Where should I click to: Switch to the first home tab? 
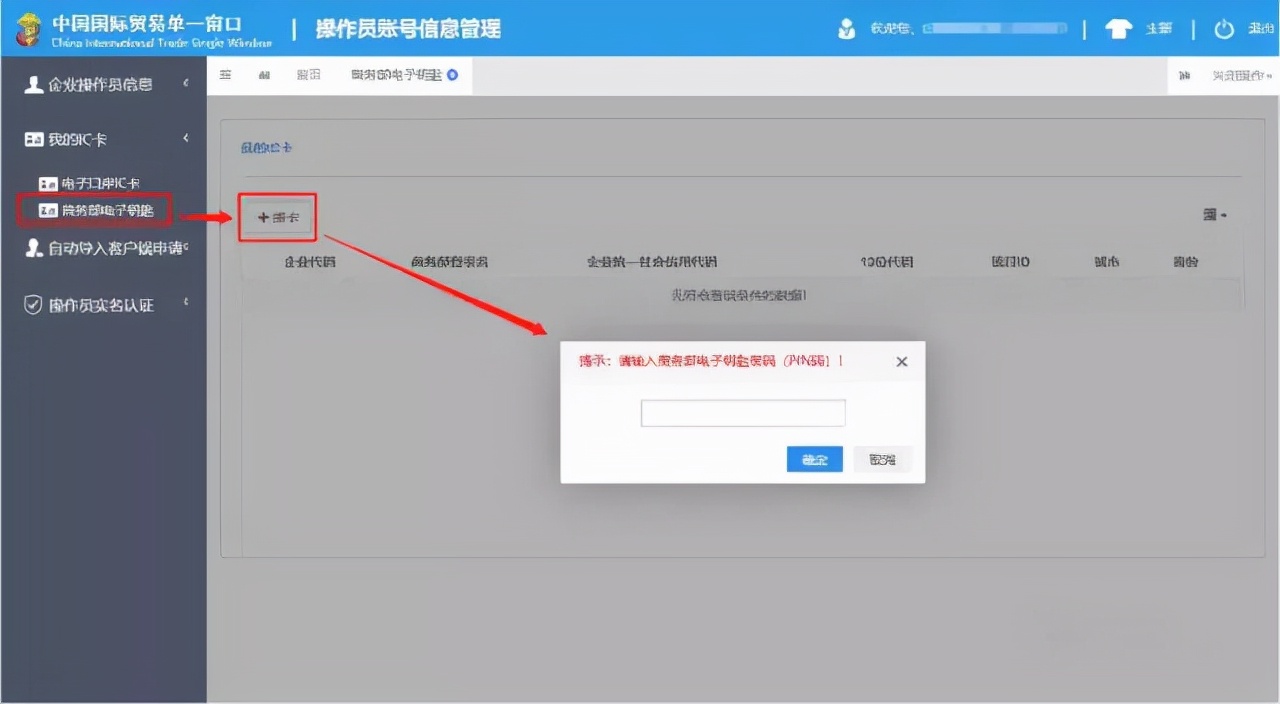[226, 74]
